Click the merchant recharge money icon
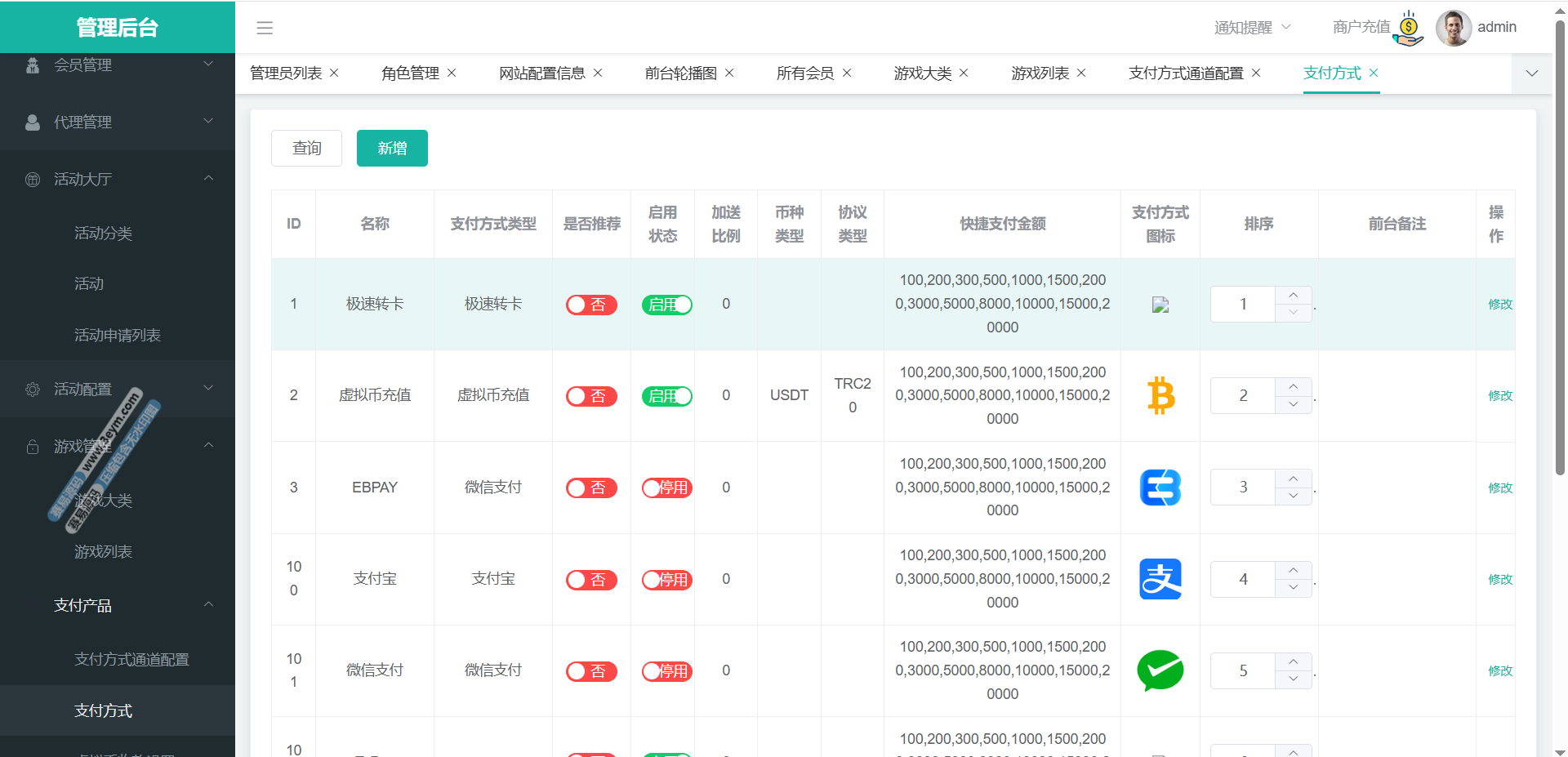 (1408, 28)
